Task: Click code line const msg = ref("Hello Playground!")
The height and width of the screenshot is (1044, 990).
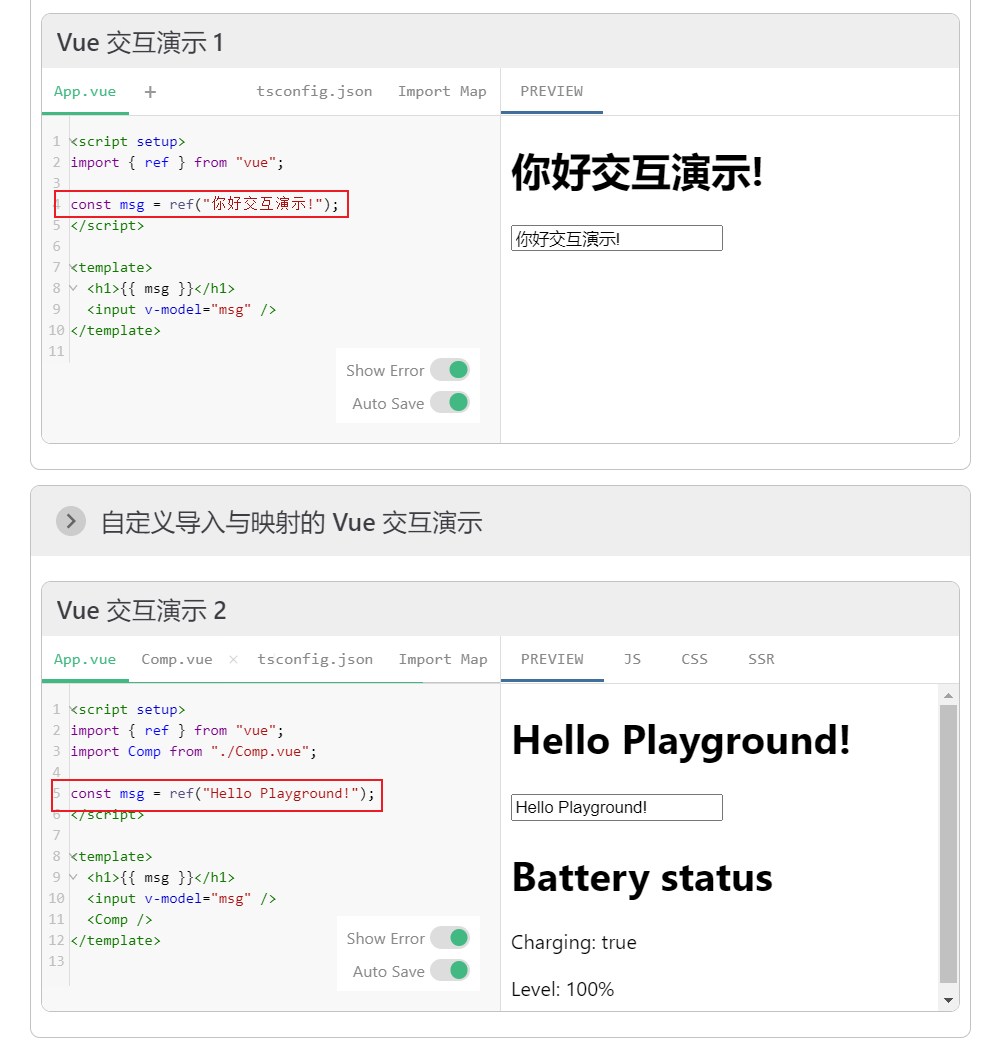Action: [x=222, y=794]
